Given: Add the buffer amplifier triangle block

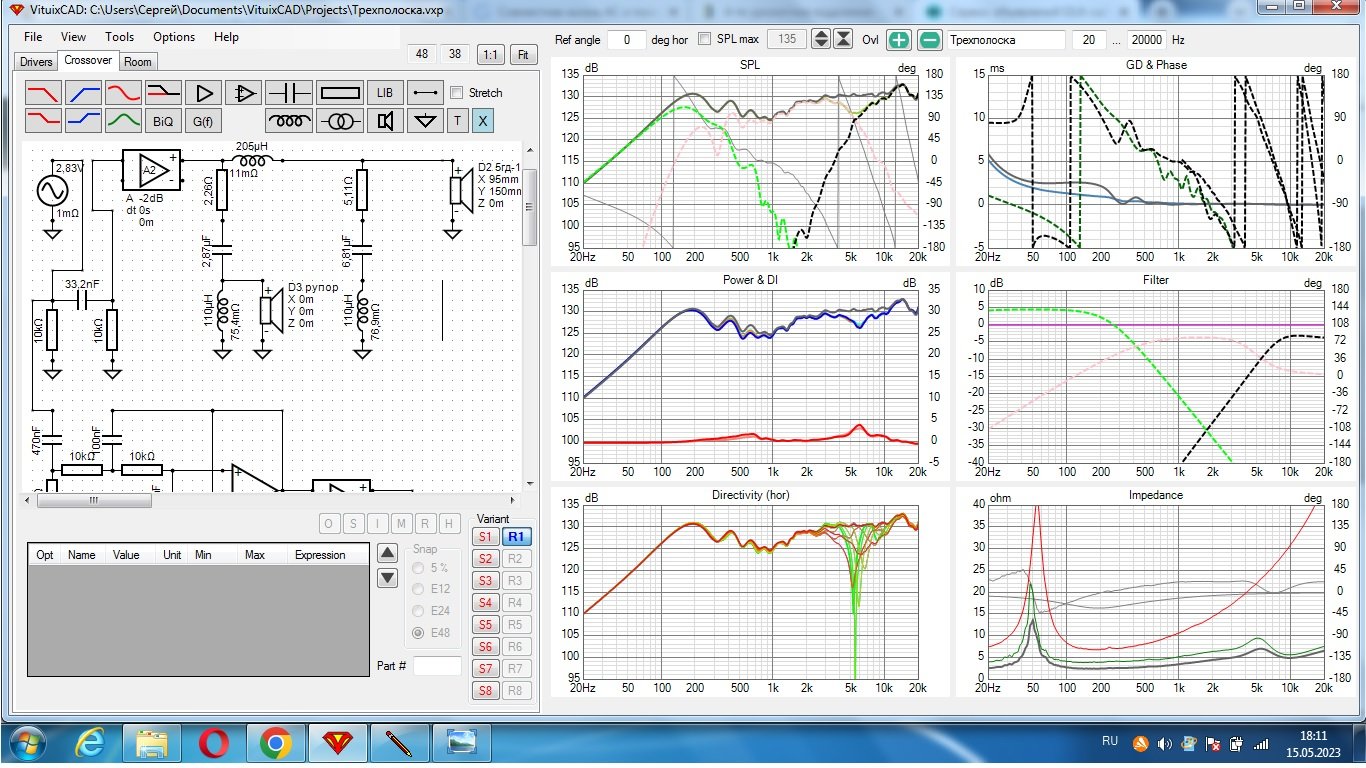Looking at the screenshot, I should [x=204, y=93].
